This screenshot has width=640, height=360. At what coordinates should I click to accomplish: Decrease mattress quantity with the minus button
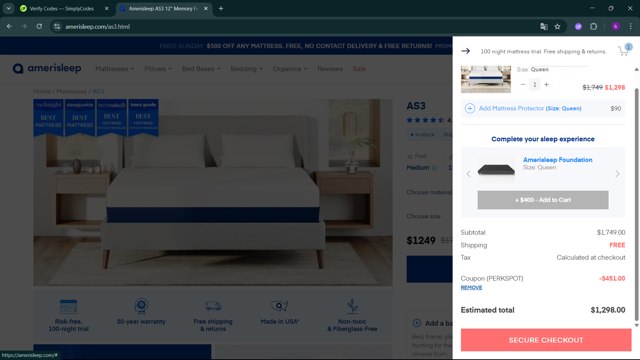(x=523, y=84)
